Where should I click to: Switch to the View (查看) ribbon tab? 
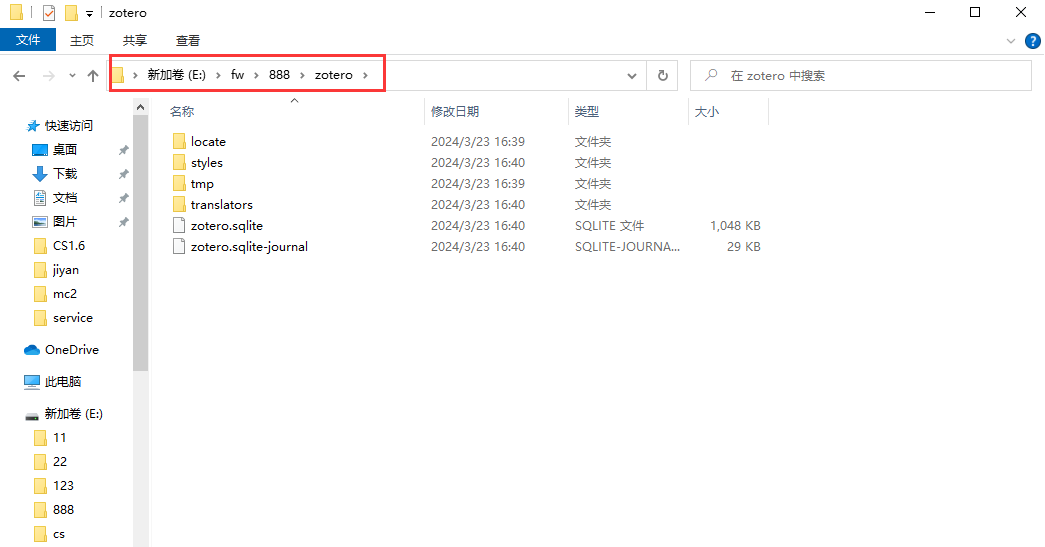pos(188,41)
